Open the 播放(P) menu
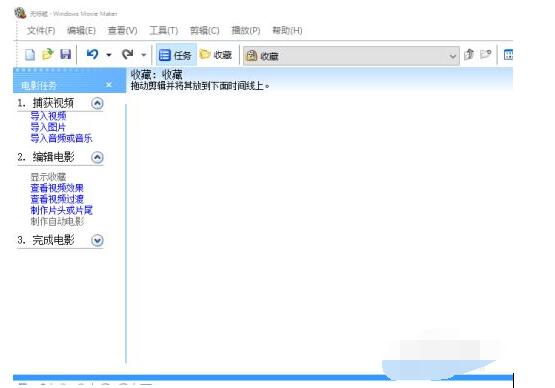Image resolution: width=555 pixels, height=388 pixels. (246, 31)
